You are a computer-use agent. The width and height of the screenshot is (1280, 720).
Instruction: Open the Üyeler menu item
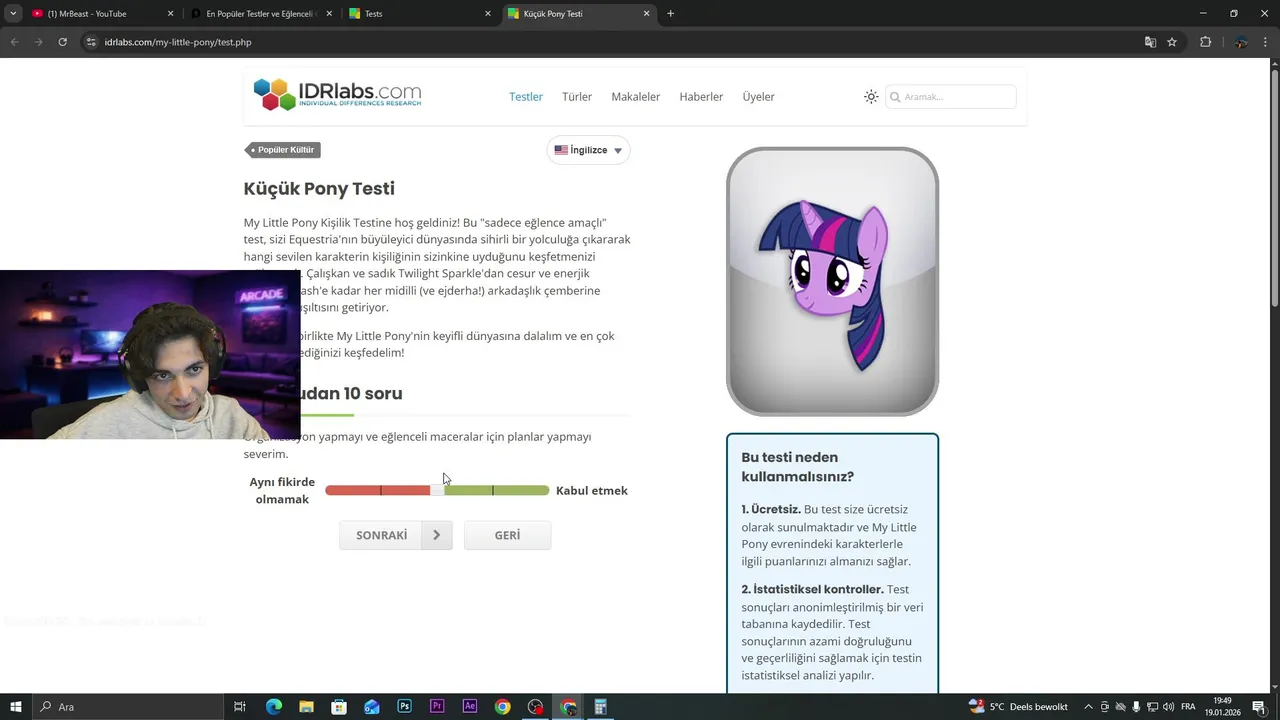(758, 97)
